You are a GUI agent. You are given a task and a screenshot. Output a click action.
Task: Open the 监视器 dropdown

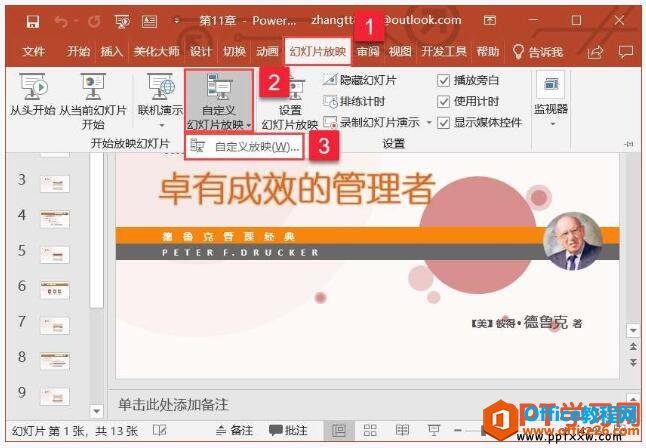pos(551,100)
